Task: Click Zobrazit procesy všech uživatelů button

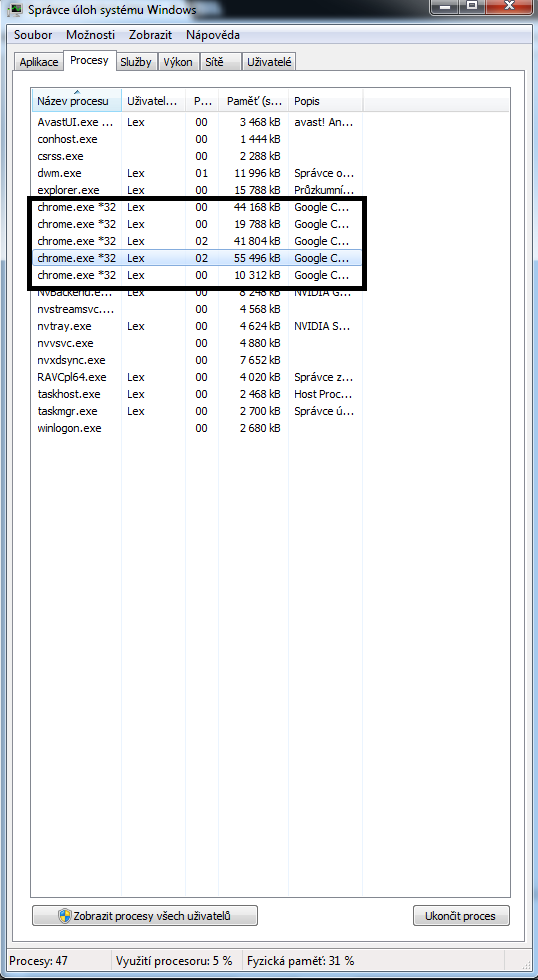Action: (x=145, y=916)
